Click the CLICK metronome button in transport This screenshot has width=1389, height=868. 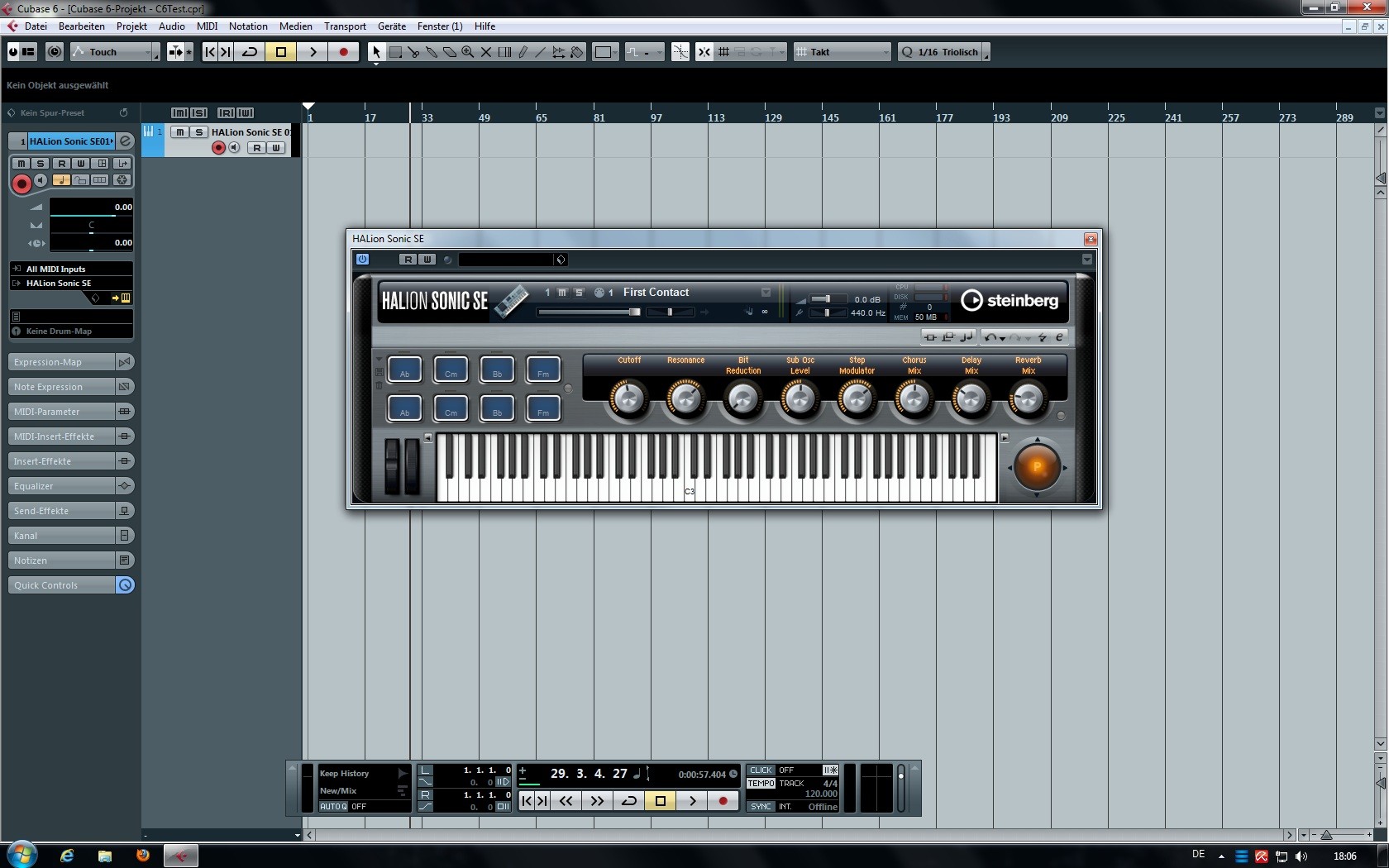click(x=761, y=770)
